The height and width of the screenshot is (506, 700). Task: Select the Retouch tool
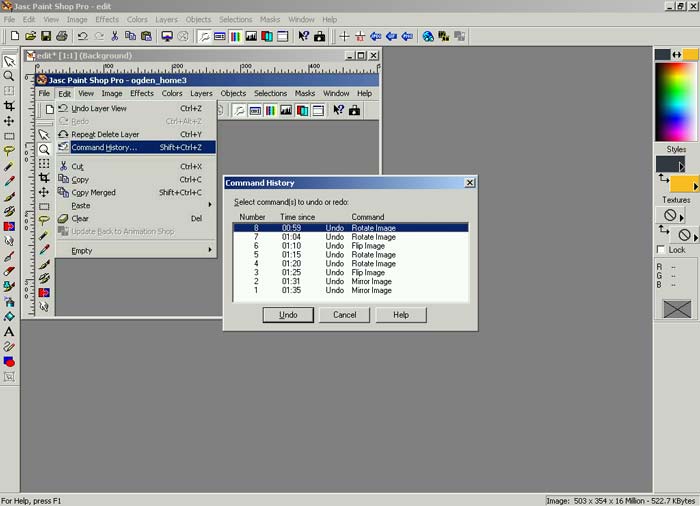[x=9, y=242]
